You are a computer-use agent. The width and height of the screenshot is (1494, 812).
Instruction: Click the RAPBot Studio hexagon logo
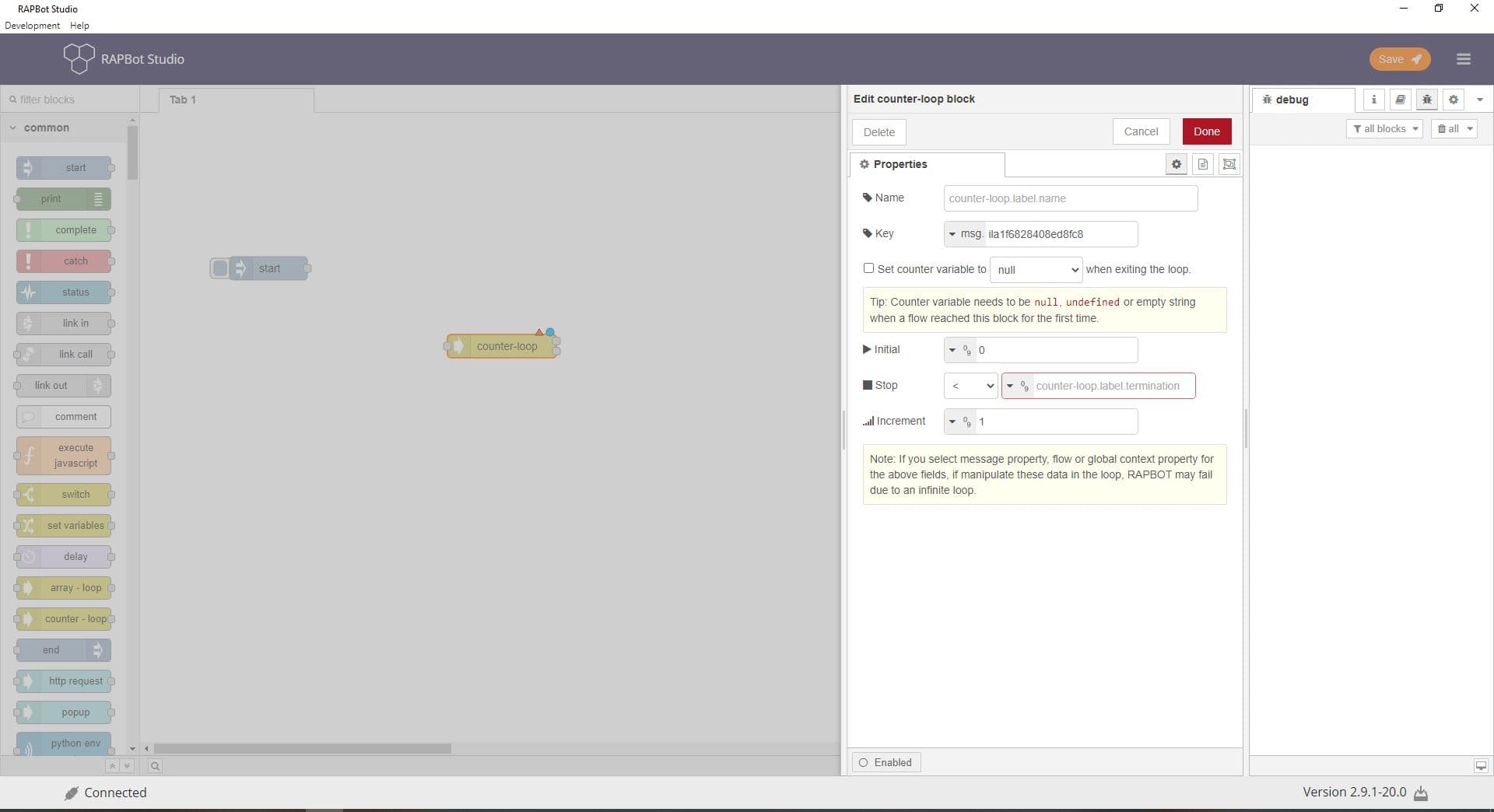coord(79,59)
